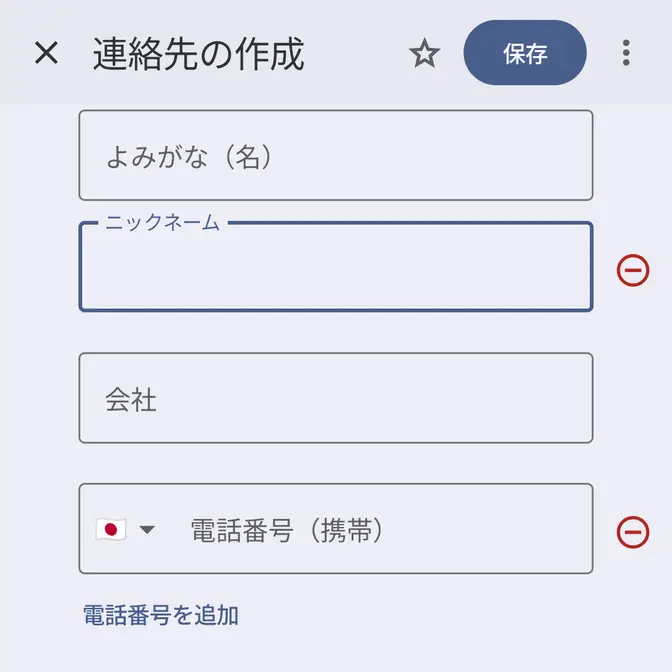Click blank area right of 電話番号を追加
Viewport: 672px width, 672px height.
[x=430, y=615]
